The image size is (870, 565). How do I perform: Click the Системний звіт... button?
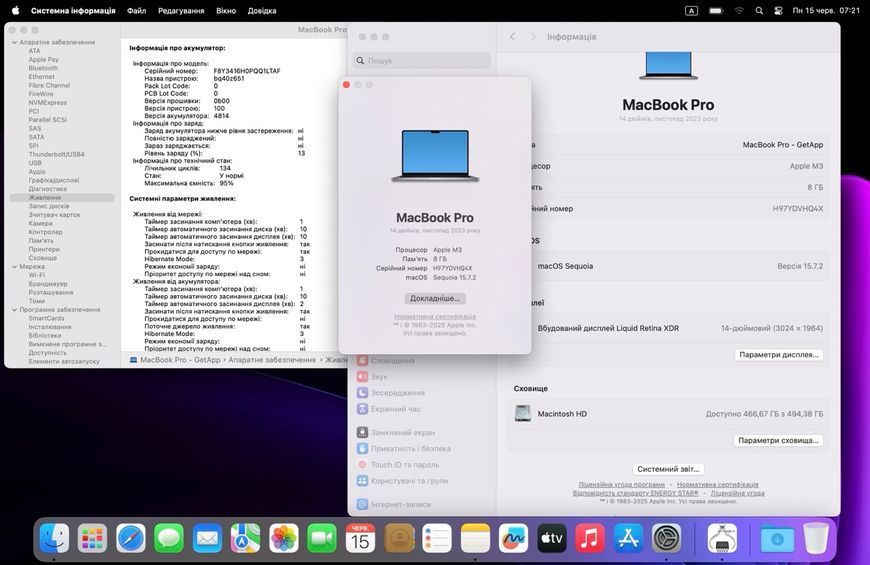tap(668, 469)
